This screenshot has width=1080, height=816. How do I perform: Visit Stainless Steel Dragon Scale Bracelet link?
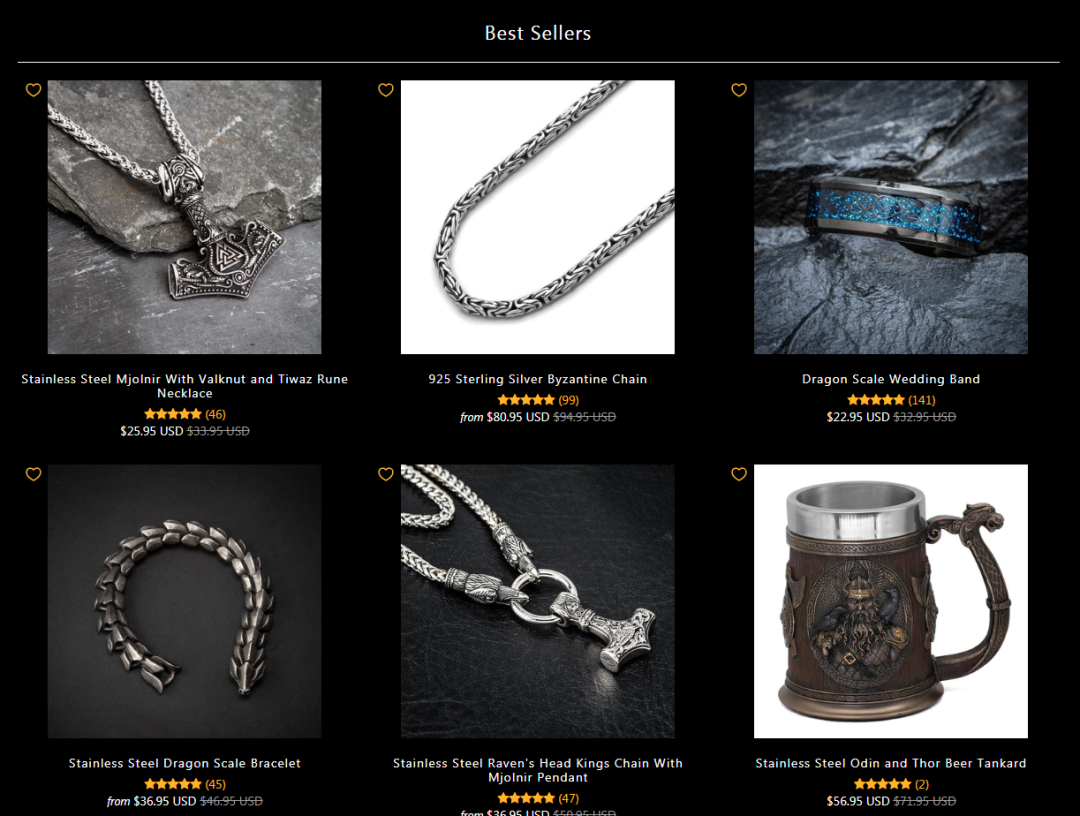tap(185, 764)
